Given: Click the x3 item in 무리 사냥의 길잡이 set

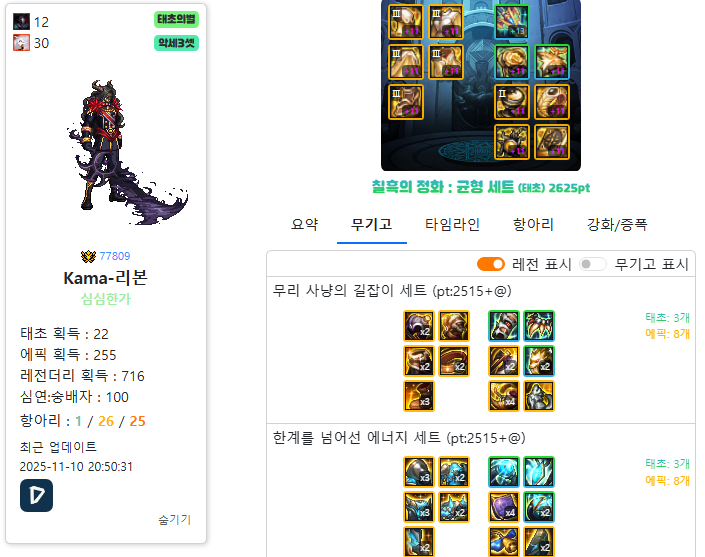Looking at the screenshot, I should pos(419,396).
